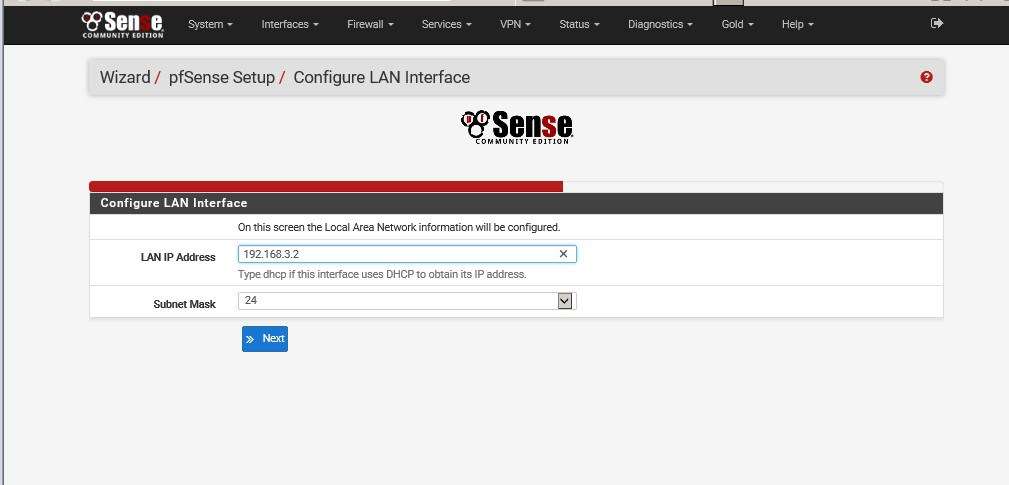Open the Status menu
This screenshot has height=485, width=1009.
coord(579,24)
